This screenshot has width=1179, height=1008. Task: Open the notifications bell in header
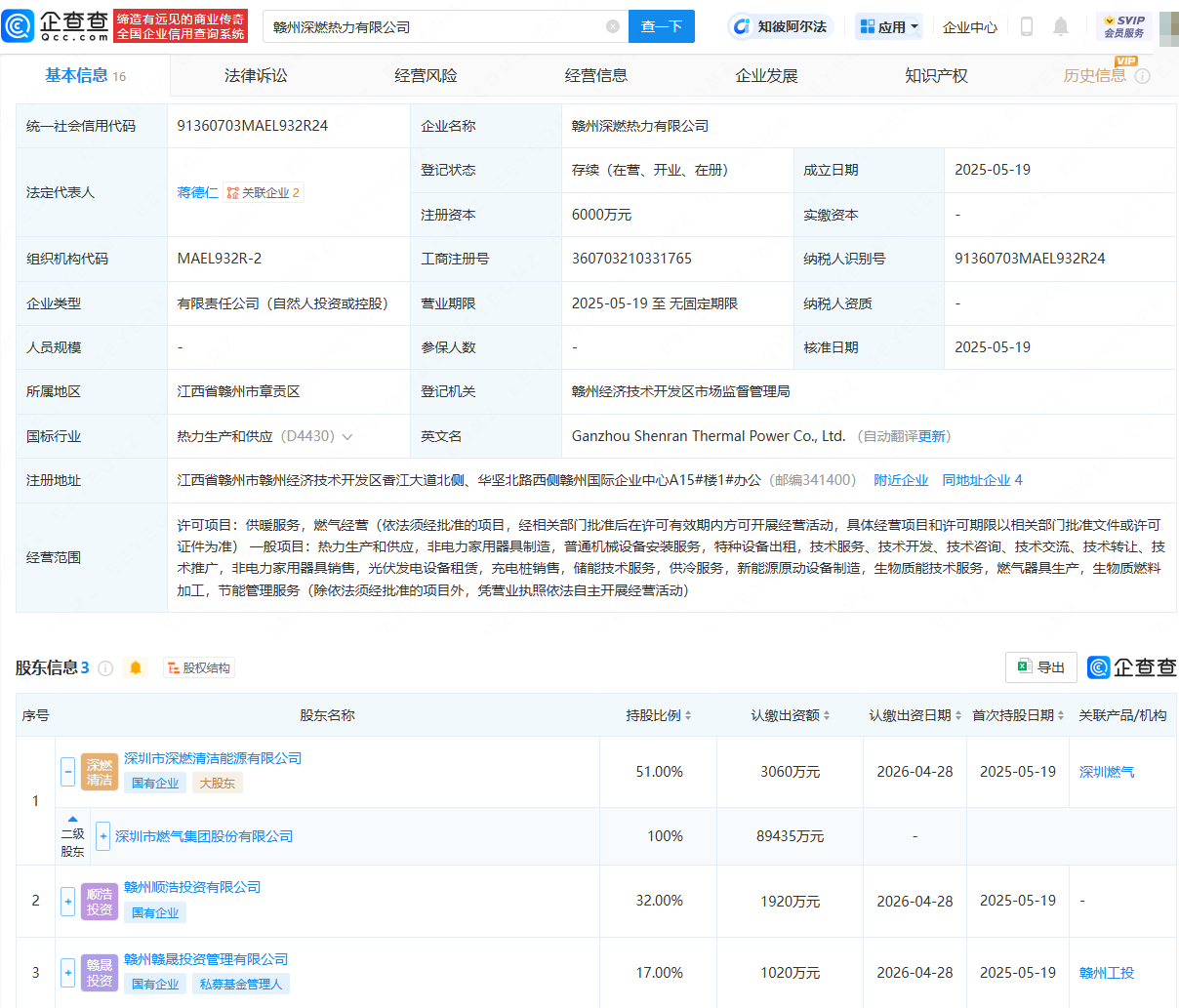click(1061, 27)
